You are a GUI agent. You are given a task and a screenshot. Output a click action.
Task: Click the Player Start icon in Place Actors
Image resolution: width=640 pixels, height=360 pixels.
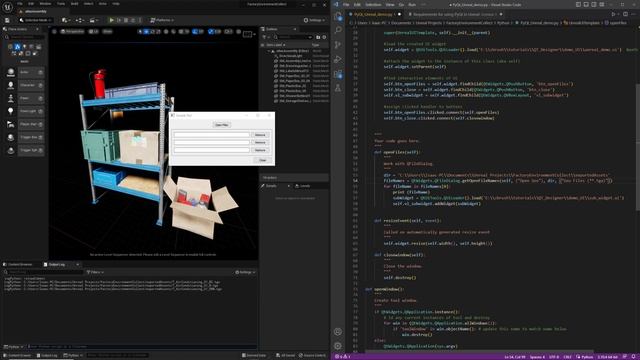(x=11, y=124)
